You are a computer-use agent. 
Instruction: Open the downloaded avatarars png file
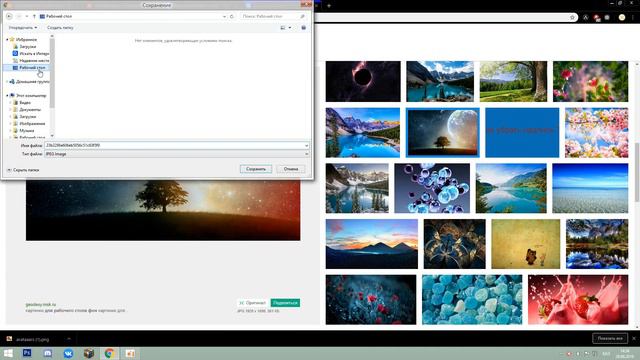(33, 339)
